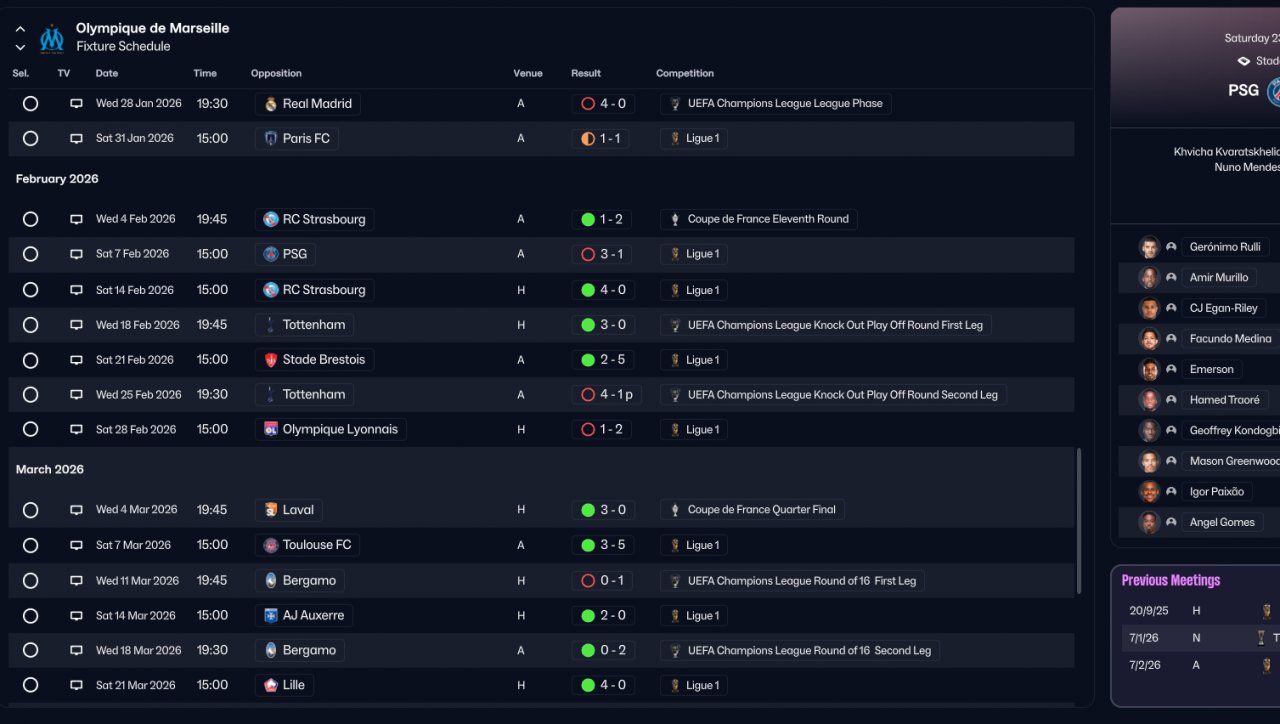Select radio button for Stade Brestois match
Screen dimensions: 1280x724
click(x=30, y=360)
